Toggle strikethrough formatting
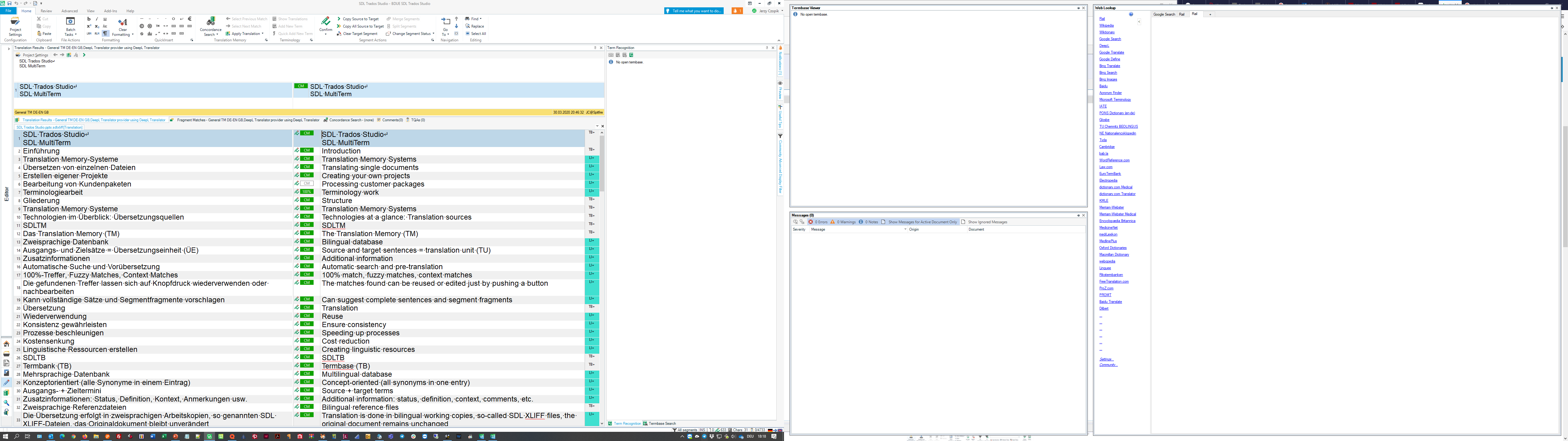The width and height of the screenshot is (1568, 441). coord(142,33)
